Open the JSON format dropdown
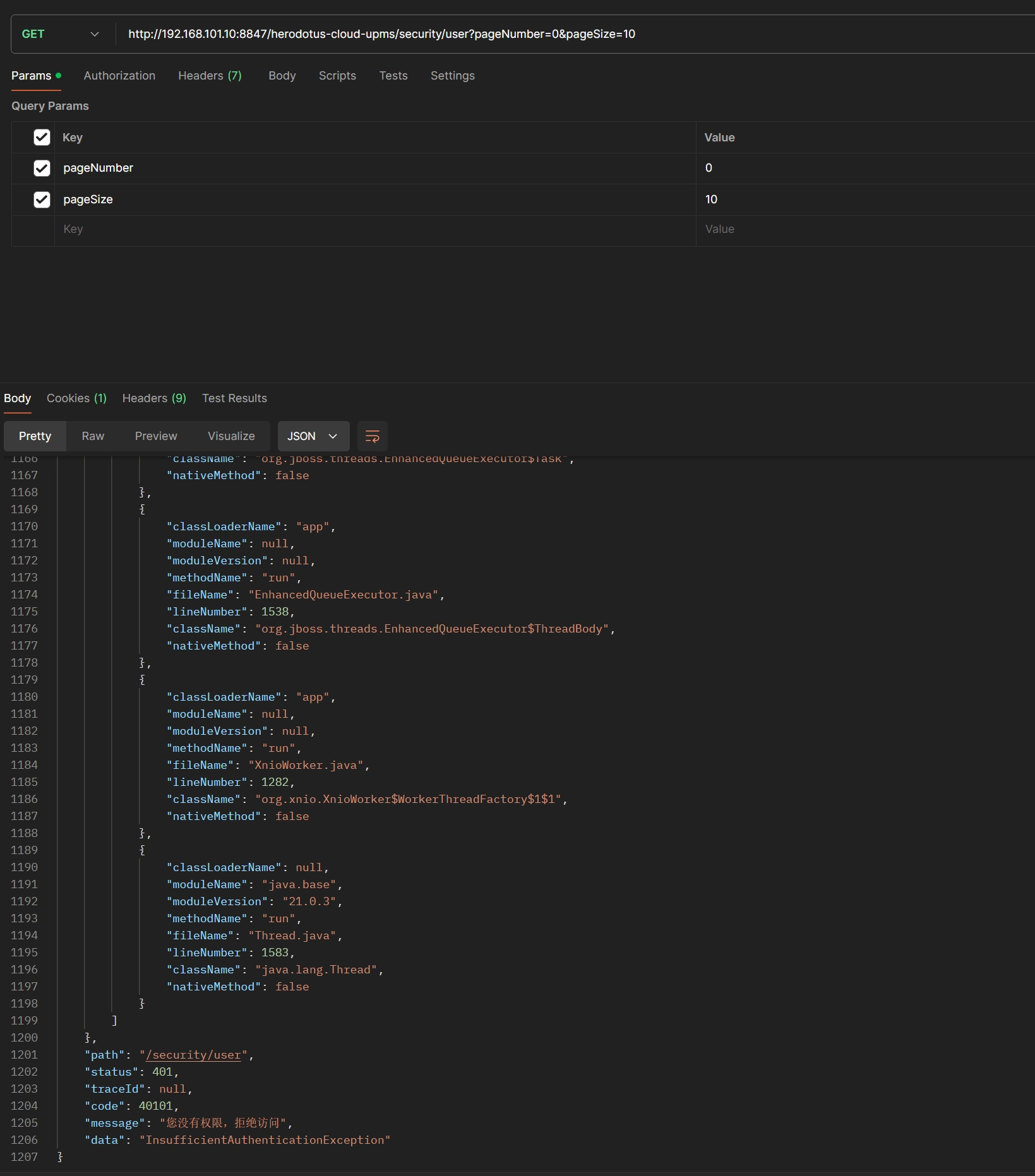 tap(313, 436)
